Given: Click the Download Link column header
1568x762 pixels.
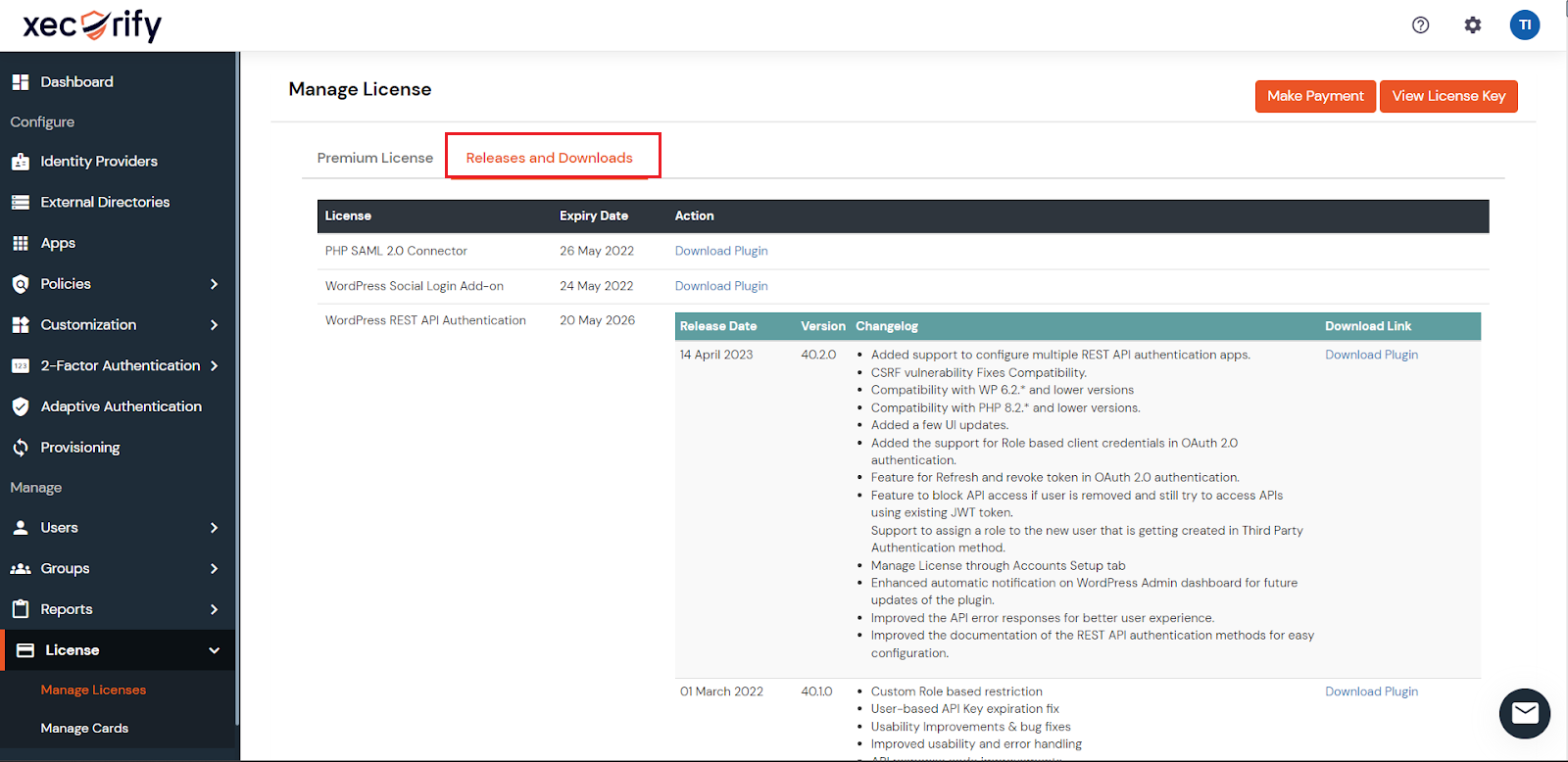Looking at the screenshot, I should (1368, 326).
